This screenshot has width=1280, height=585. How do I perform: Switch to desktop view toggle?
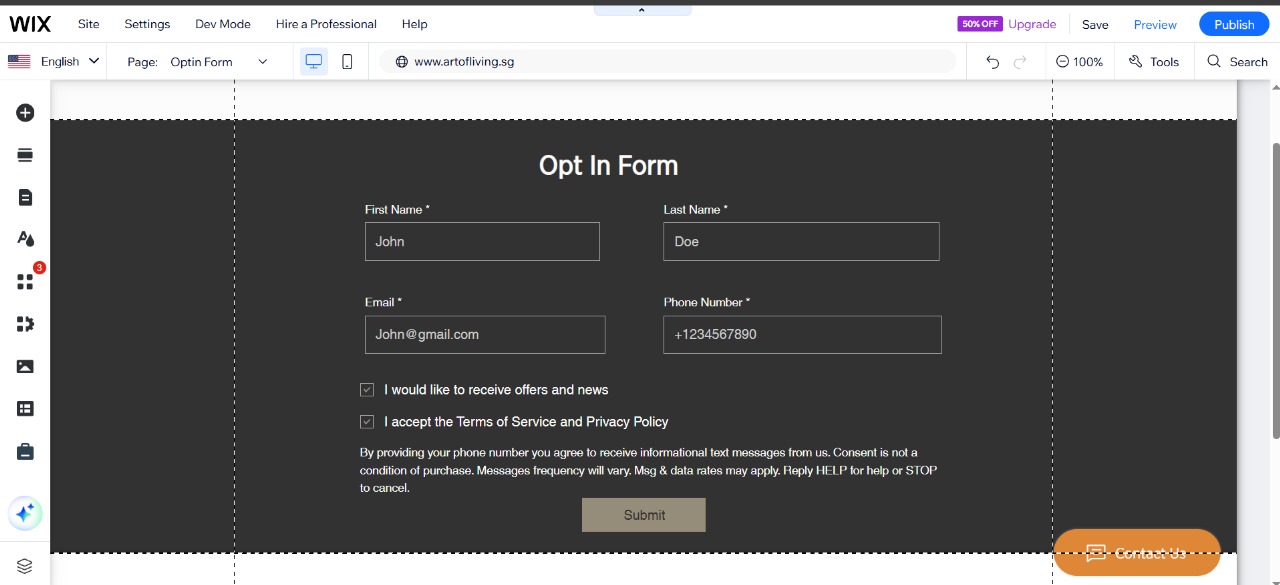coord(314,62)
